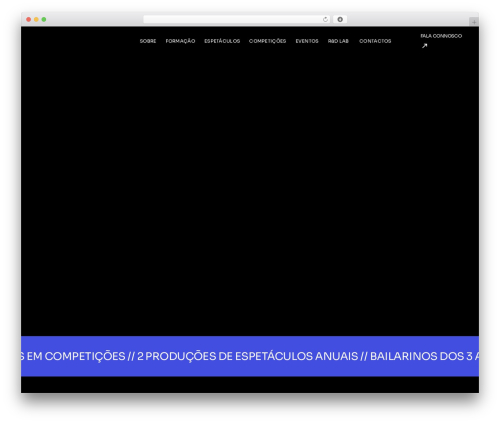Click the round icon button beside address bar
The height and width of the screenshot is (423, 500).
[340, 20]
